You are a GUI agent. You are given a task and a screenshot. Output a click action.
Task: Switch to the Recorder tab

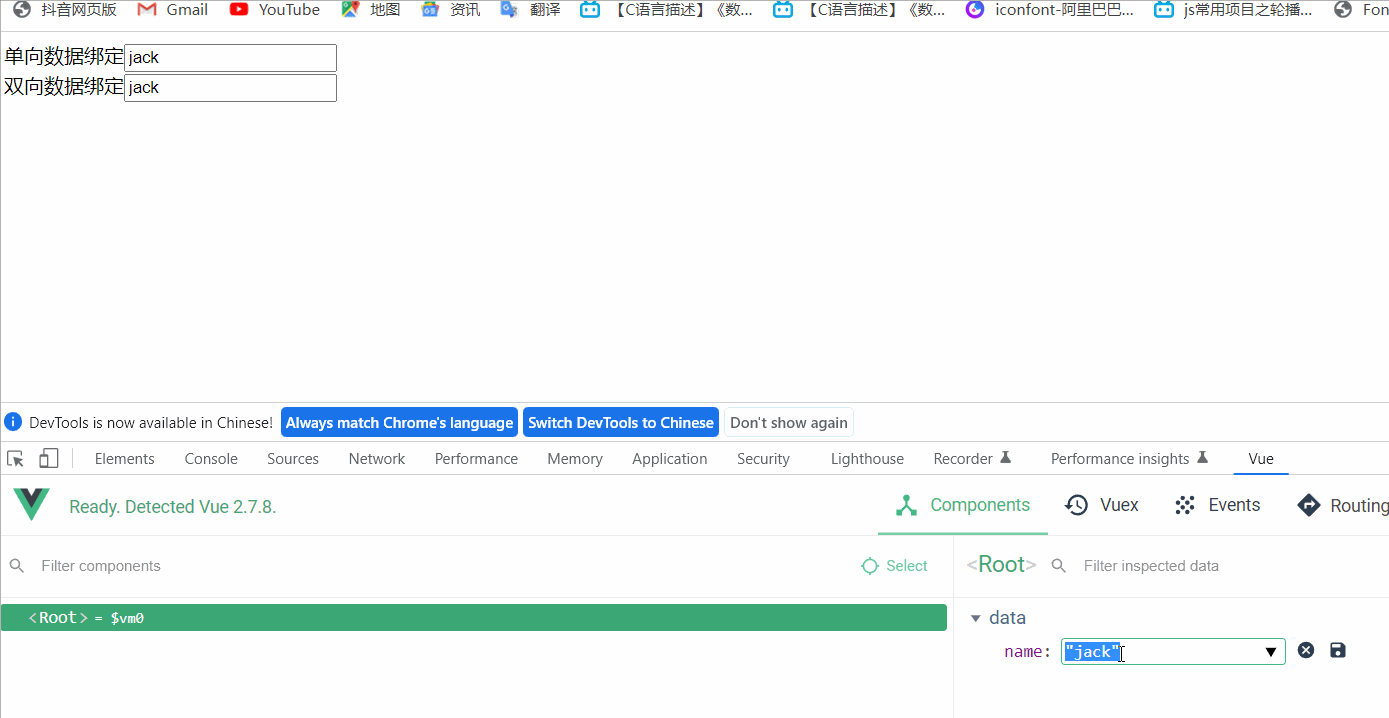pyautogui.click(x=972, y=459)
